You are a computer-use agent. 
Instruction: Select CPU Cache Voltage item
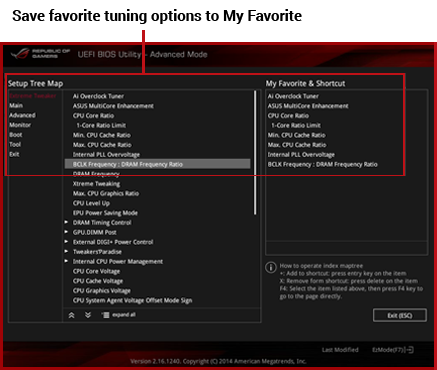pos(98,281)
